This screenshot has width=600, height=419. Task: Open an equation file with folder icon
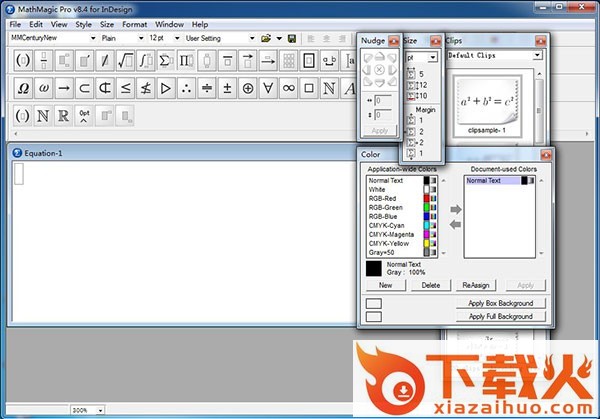click(266, 38)
